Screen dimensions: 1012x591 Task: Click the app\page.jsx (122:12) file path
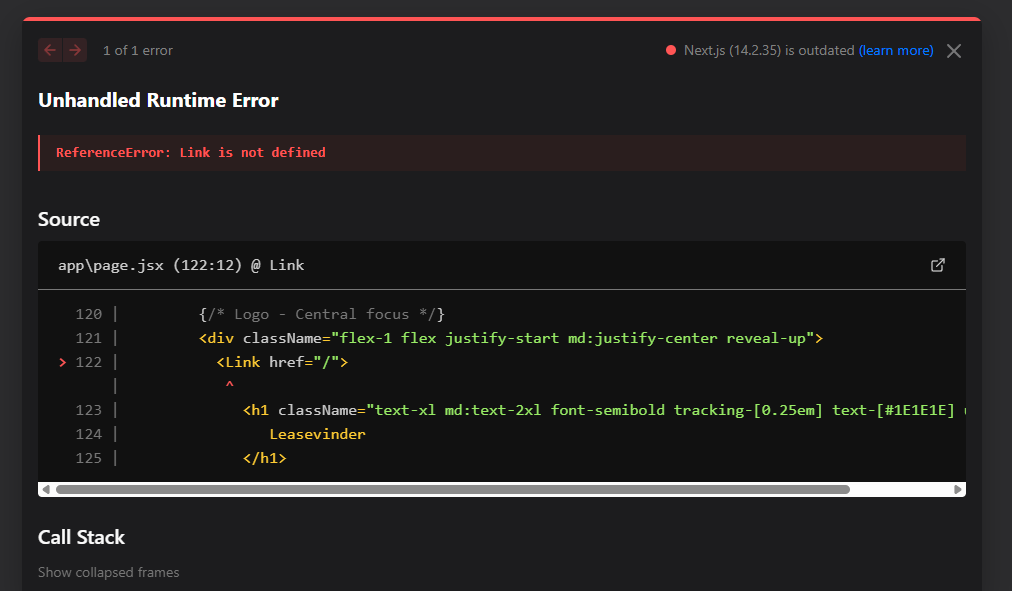(181, 265)
